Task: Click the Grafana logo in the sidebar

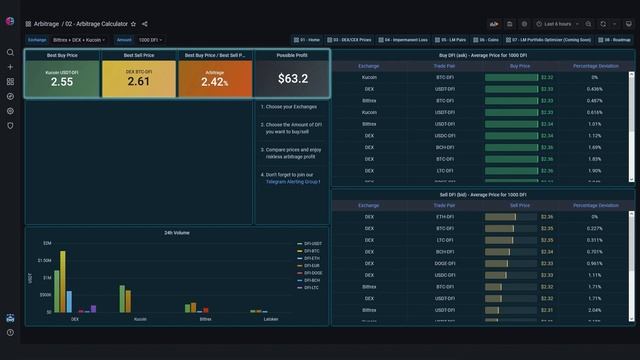Action: click(10, 21)
